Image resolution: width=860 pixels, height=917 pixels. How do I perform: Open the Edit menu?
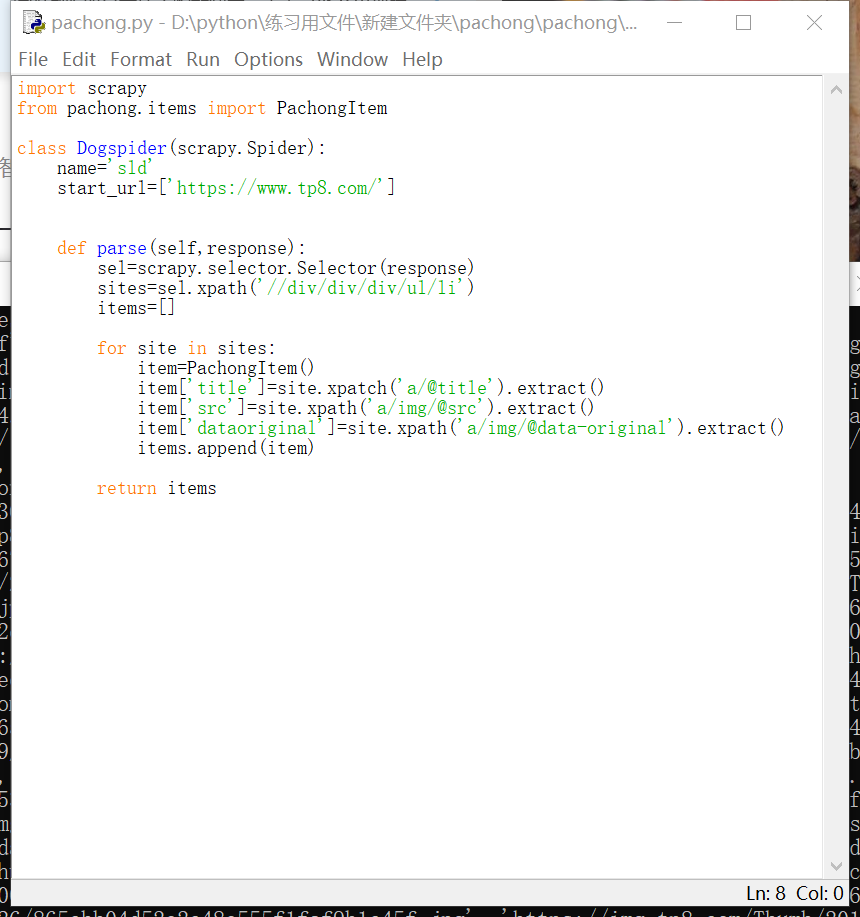pos(79,60)
